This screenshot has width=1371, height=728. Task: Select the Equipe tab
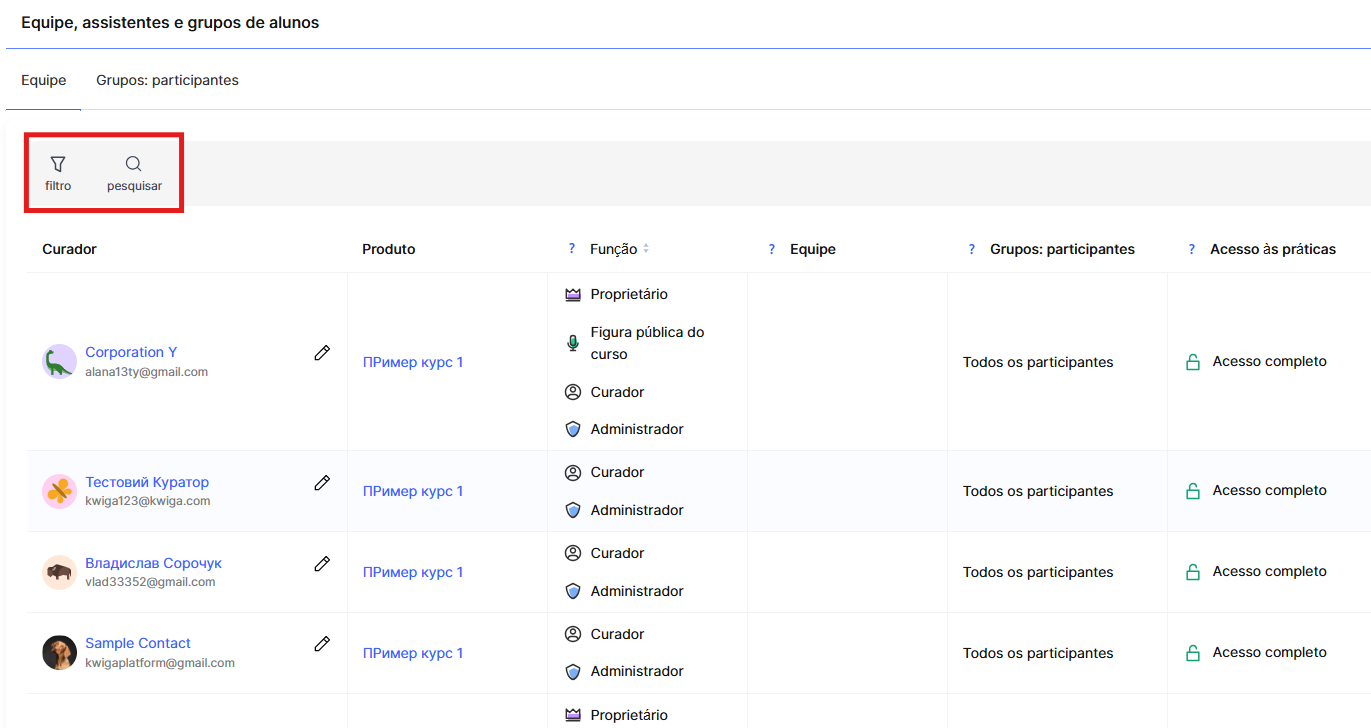[x=44, y=80]
